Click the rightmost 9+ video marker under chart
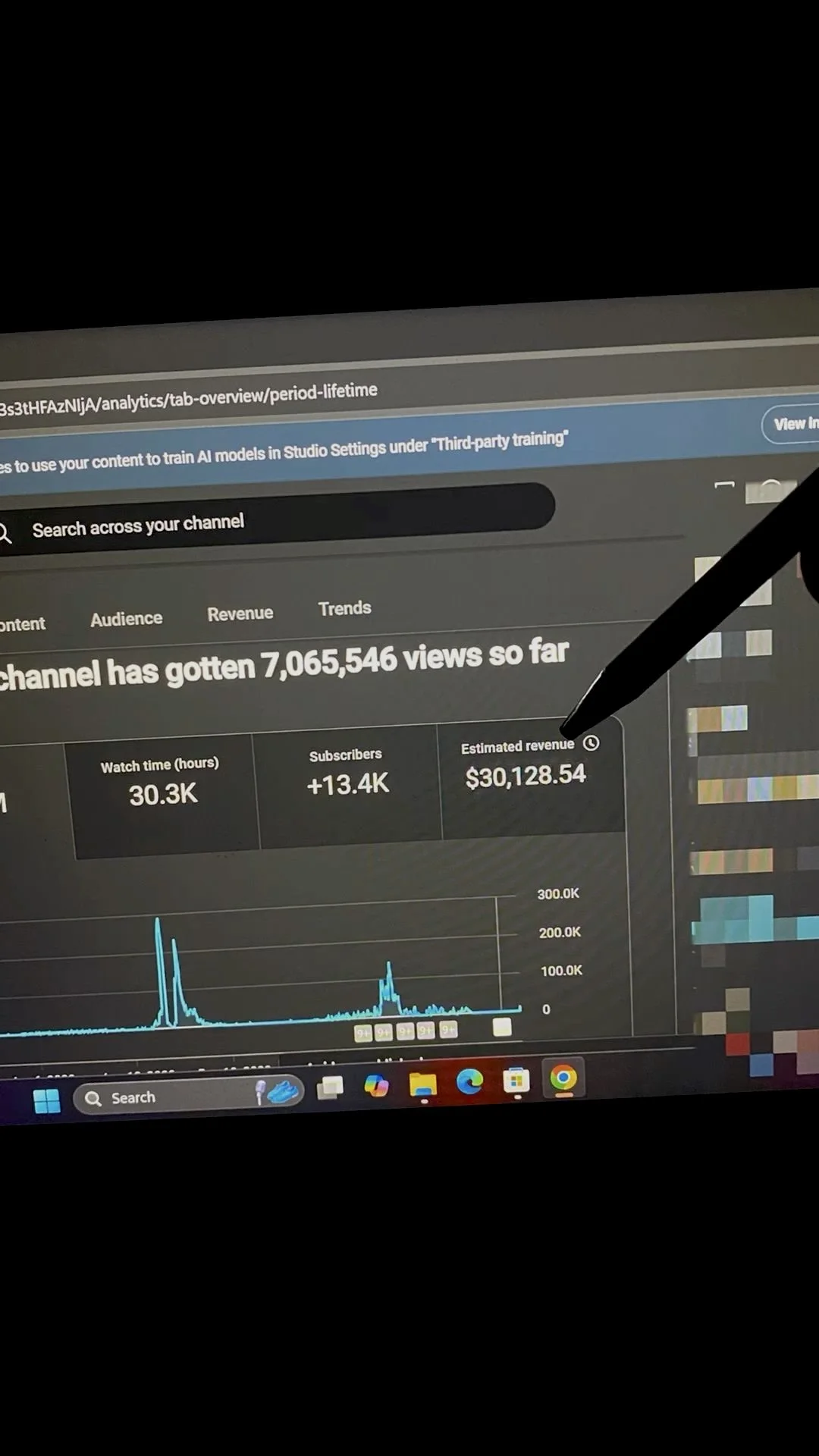 (x=449, y=1029)
